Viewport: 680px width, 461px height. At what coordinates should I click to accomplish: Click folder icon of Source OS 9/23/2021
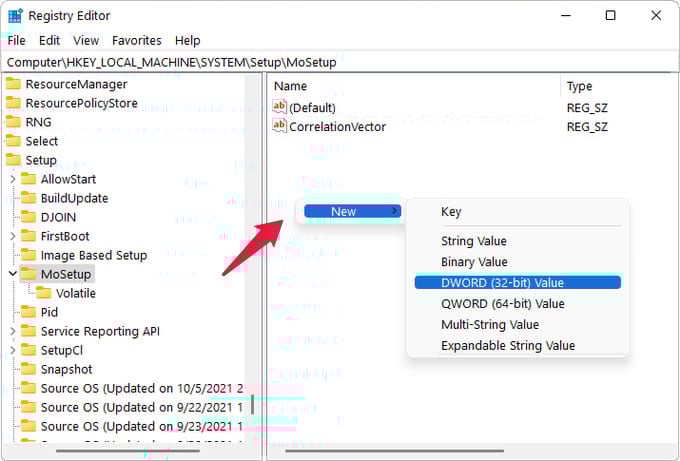click(29, 426)
